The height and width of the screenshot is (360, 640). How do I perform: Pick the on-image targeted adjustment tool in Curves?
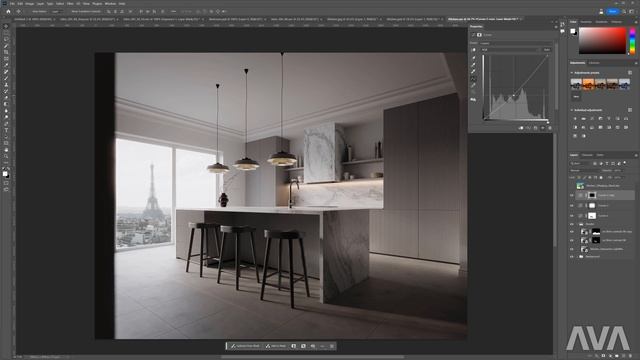pos(473,50)
